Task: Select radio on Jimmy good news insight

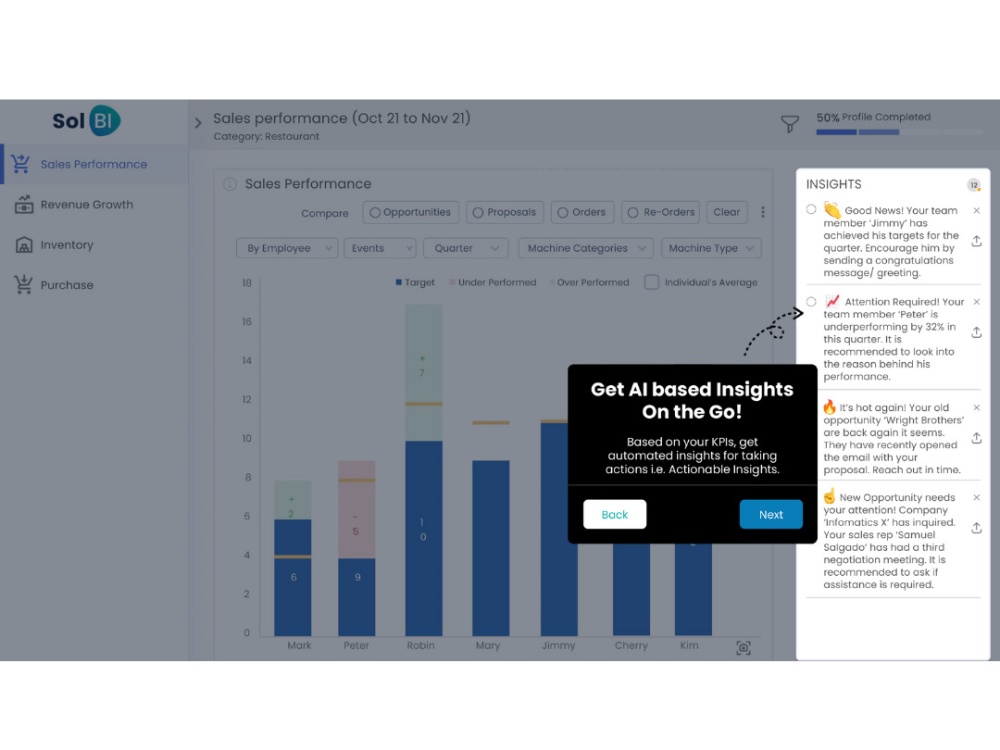Action: 811,209
